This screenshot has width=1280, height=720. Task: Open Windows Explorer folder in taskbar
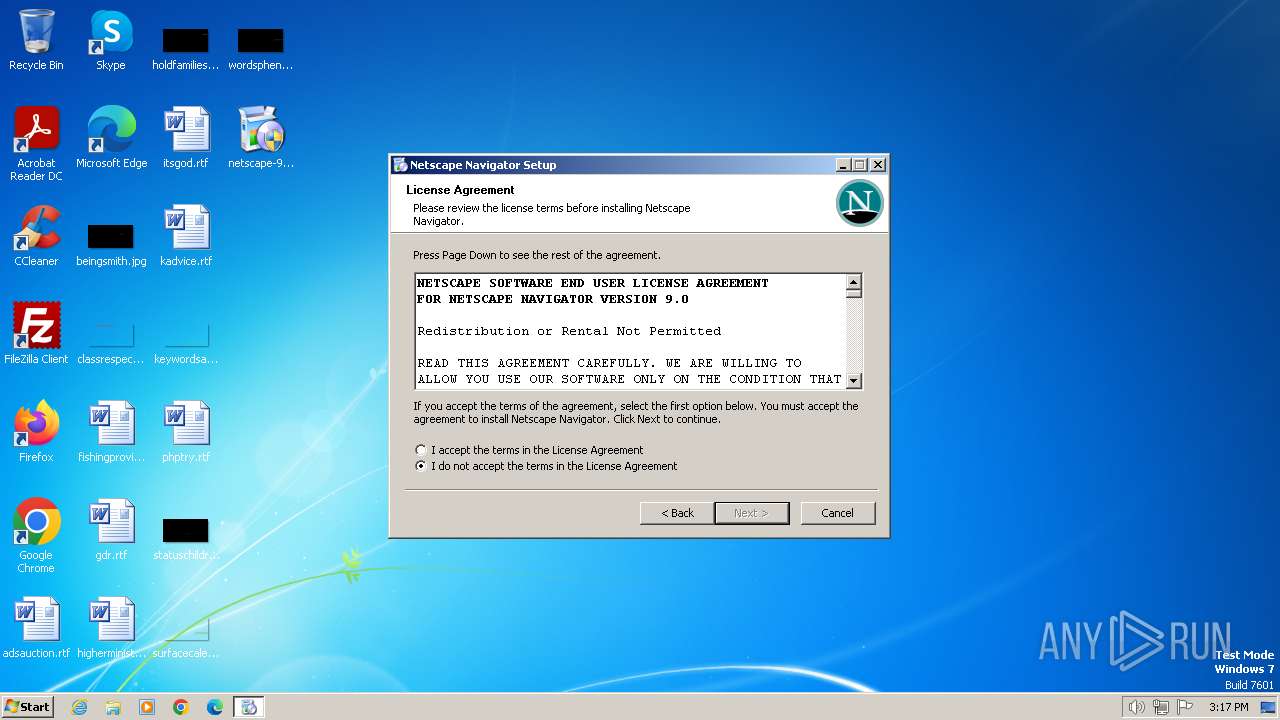113,707
